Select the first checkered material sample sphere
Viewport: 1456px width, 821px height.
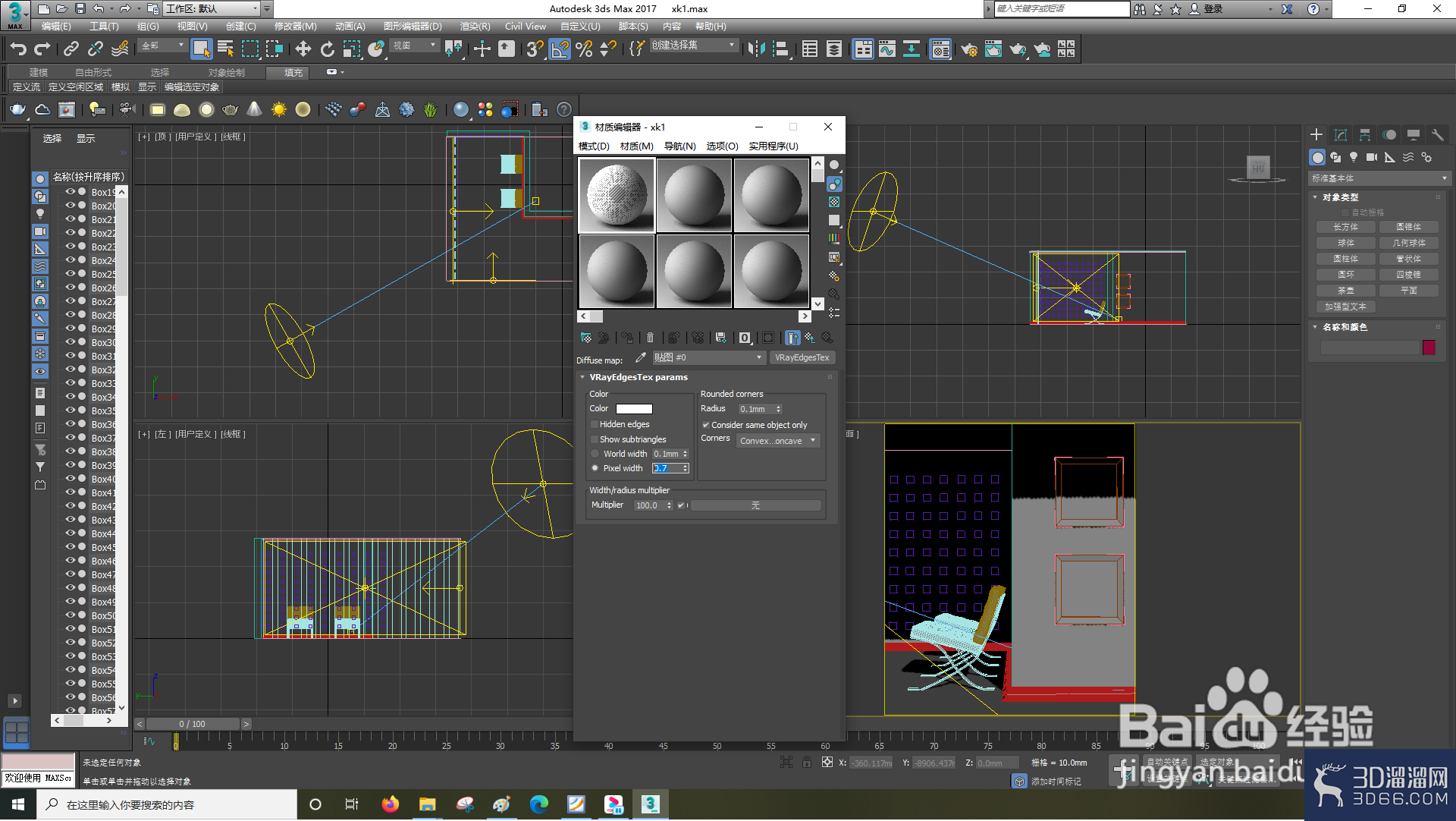(x=617, y=195)
